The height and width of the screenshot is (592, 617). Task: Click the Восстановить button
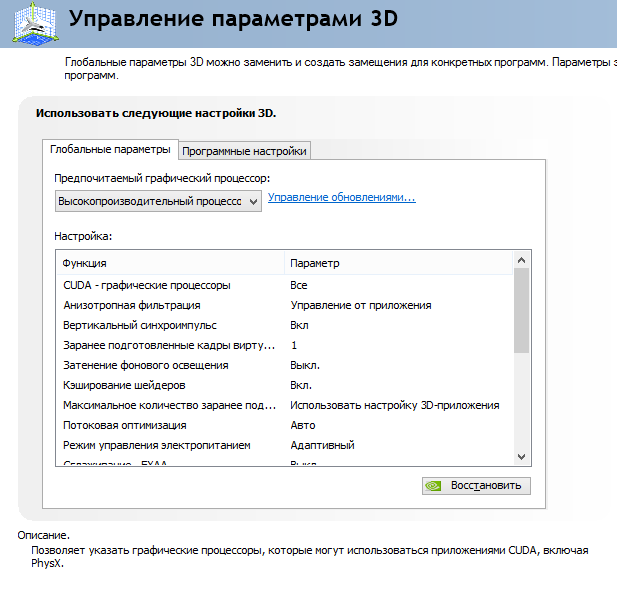pos(476,486)
